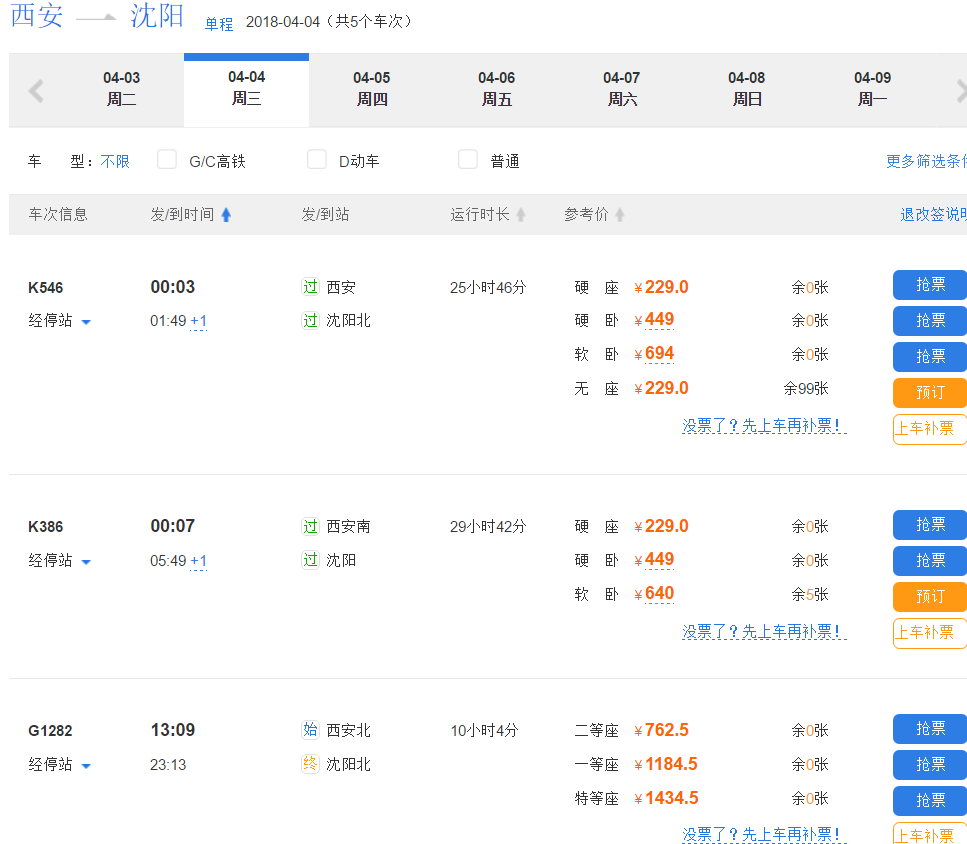Grab K386 硬座 ticket with 抢票
967x844 pixels.
pyautogui.click(x=930, y=525)
